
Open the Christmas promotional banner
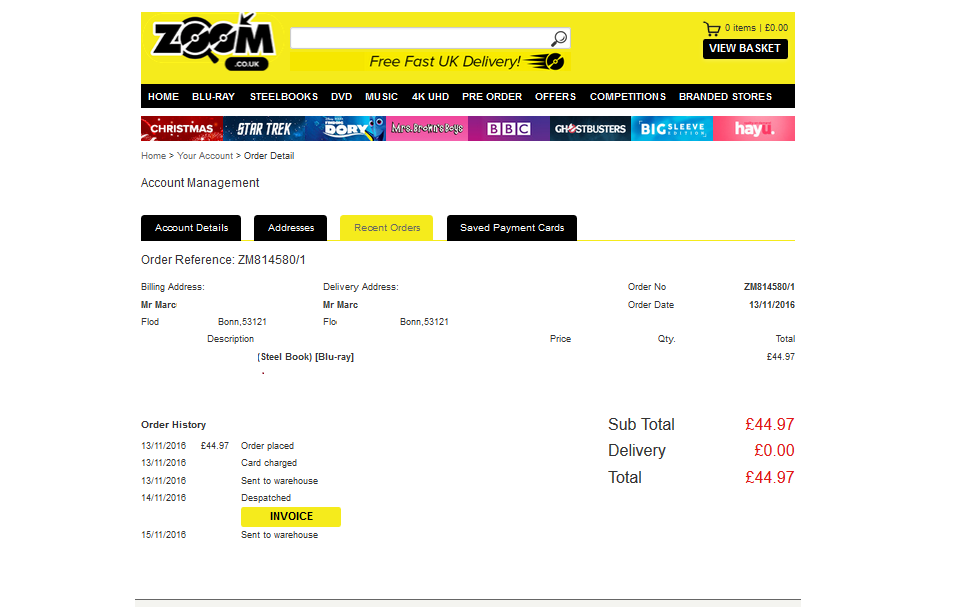182,129
